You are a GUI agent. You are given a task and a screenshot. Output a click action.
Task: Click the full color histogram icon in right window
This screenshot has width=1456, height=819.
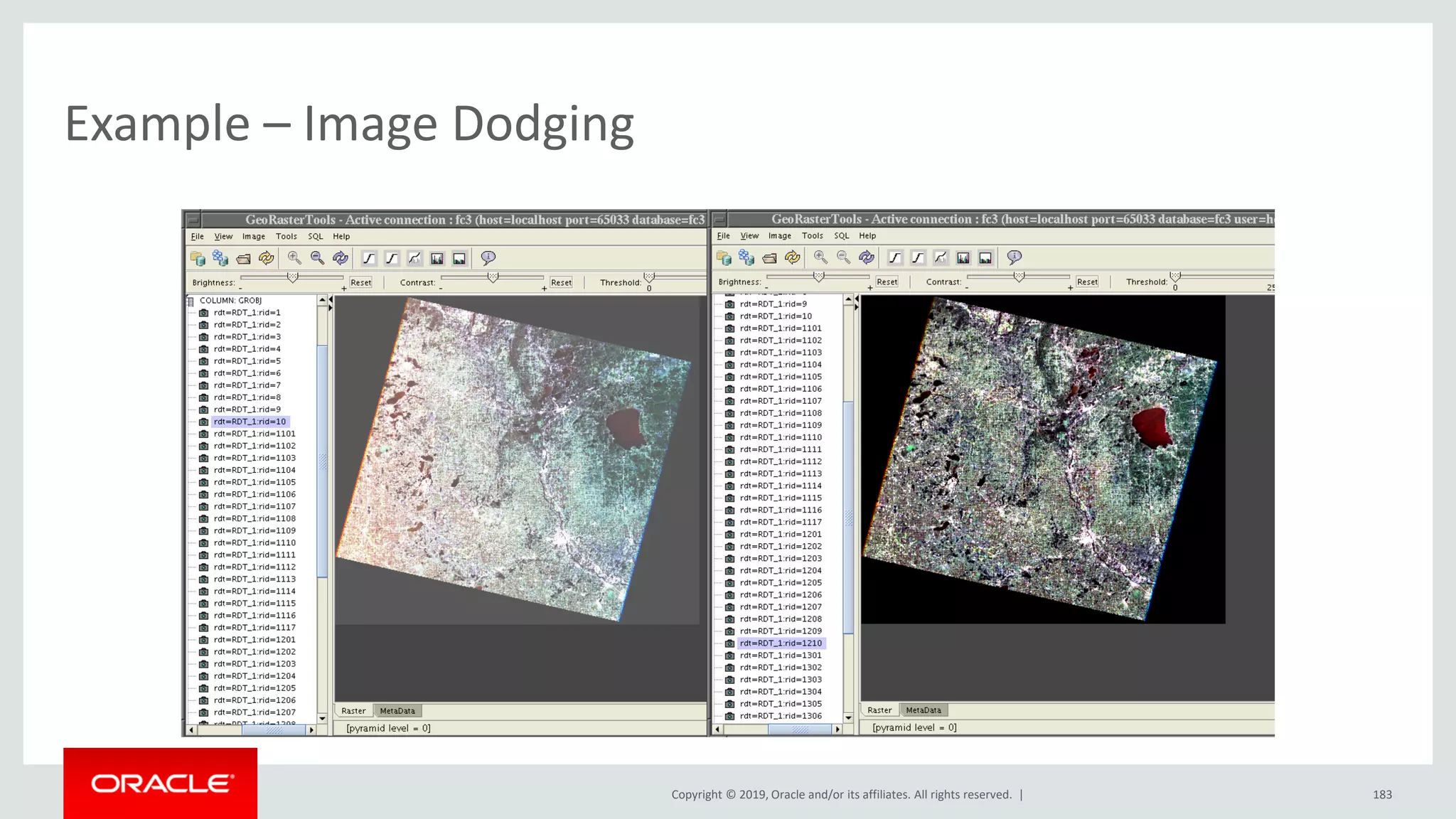click(963, 257)
